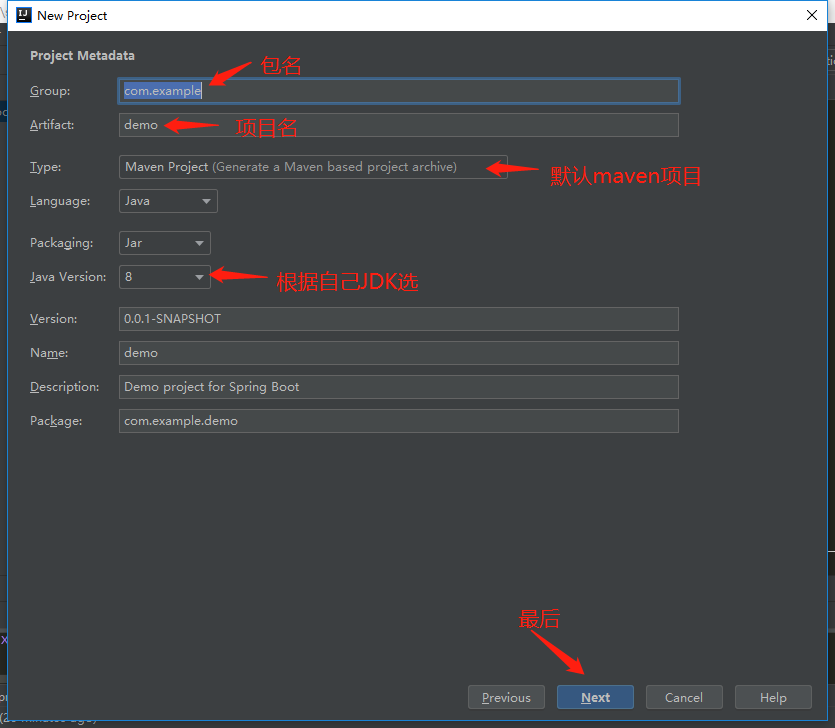835x728 pixels.
Task: Expand the Language Java dropdown
Action: 168,201
